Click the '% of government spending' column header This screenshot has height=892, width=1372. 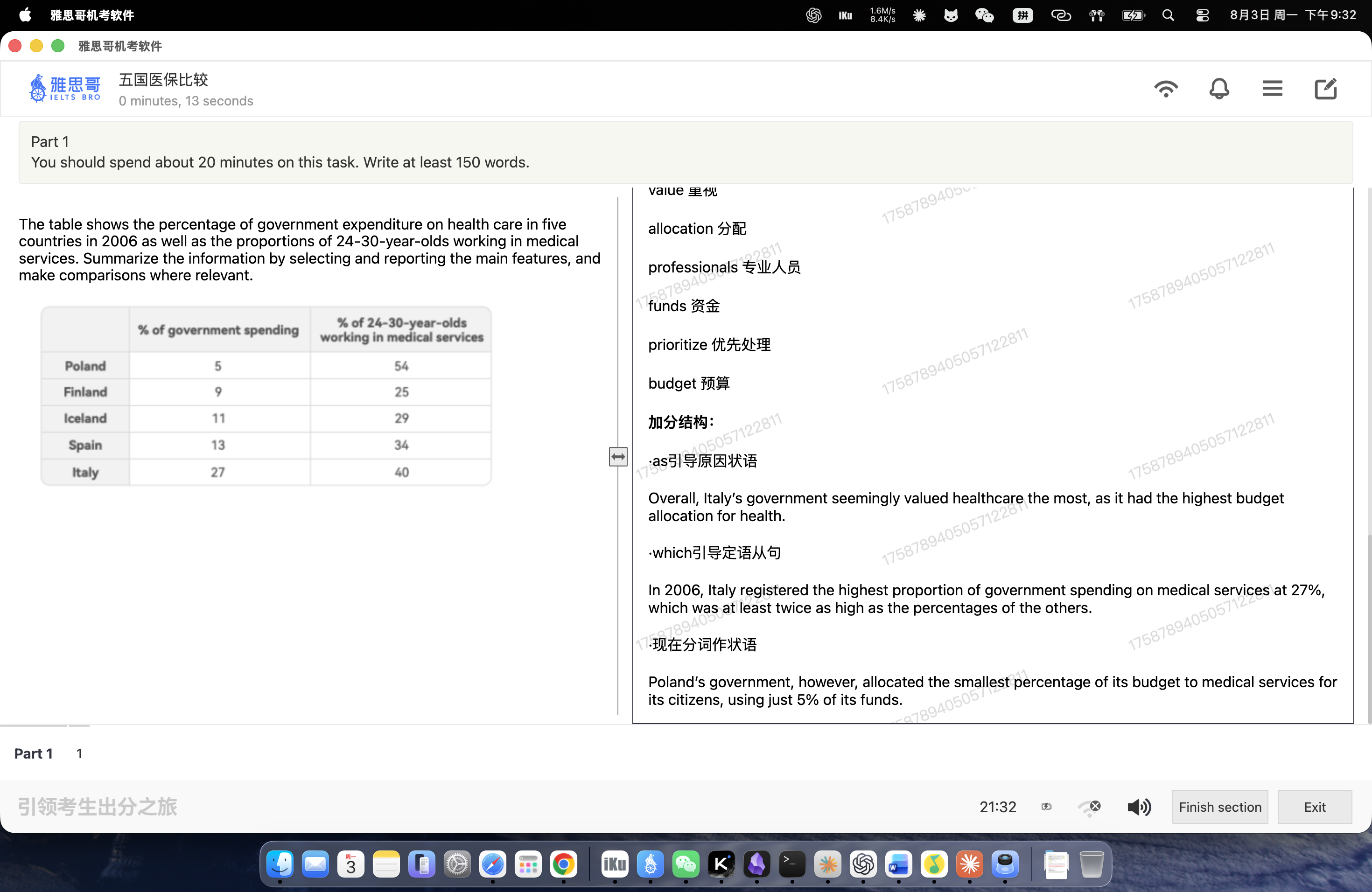click(x=218, y=330)
